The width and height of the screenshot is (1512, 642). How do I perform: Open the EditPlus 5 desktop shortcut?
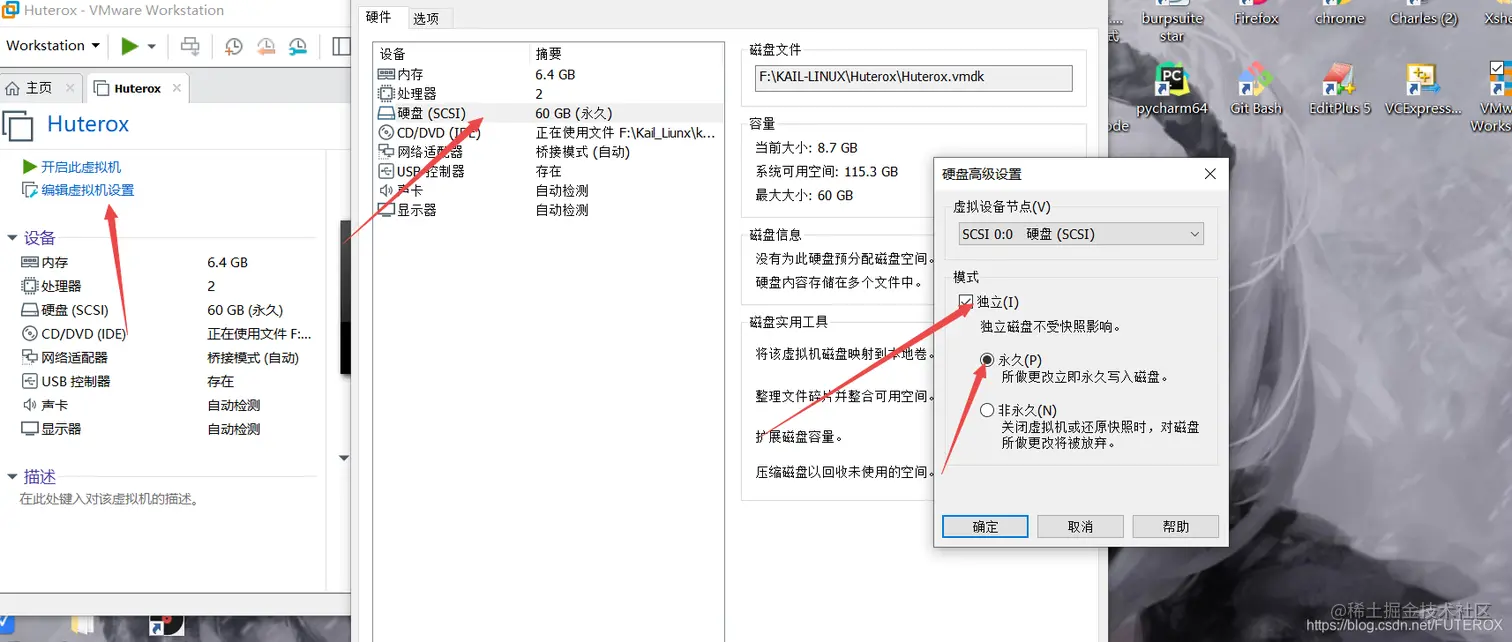1340,90
